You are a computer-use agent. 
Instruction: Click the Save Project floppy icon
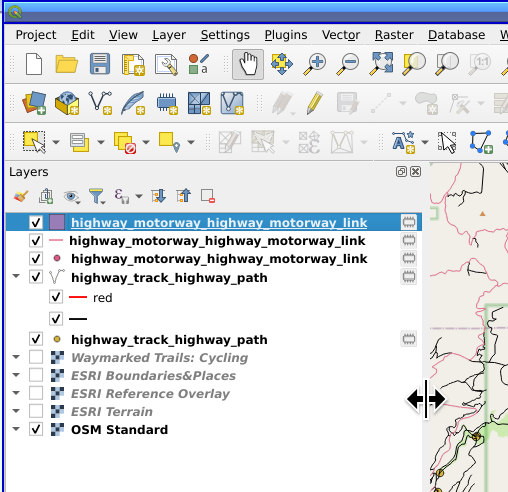click(100, 64)
